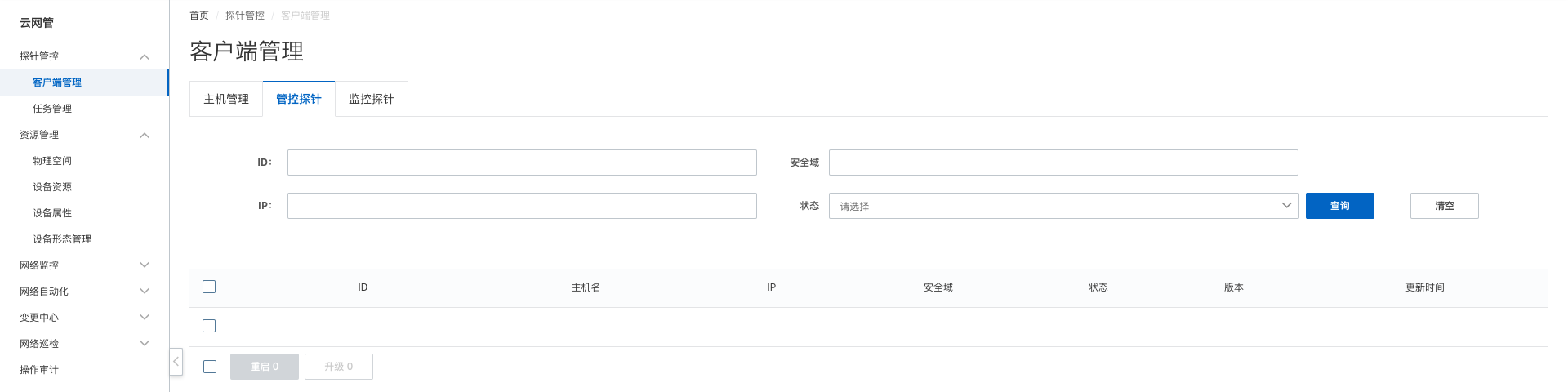Tick the select-all checkbox in the table header
1568x392 pixels.
pos(209,287)
